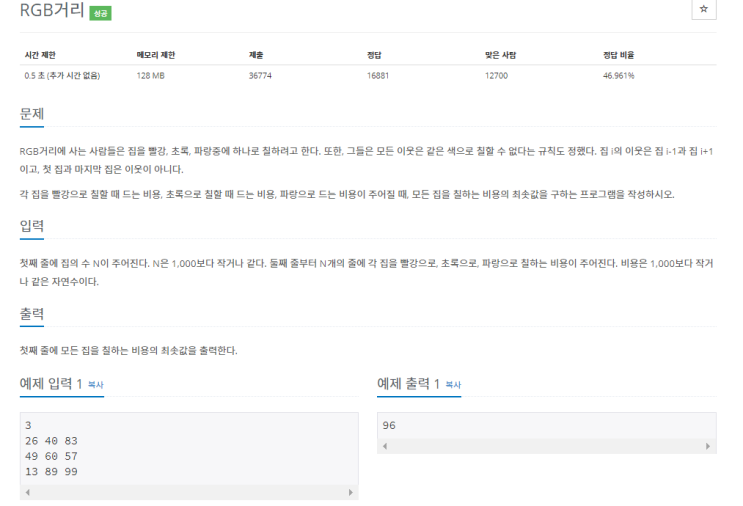Click the 제출 column header
The width and height of the screenshot is (743, 506).
pyautogui.click(x=256, y=55)
